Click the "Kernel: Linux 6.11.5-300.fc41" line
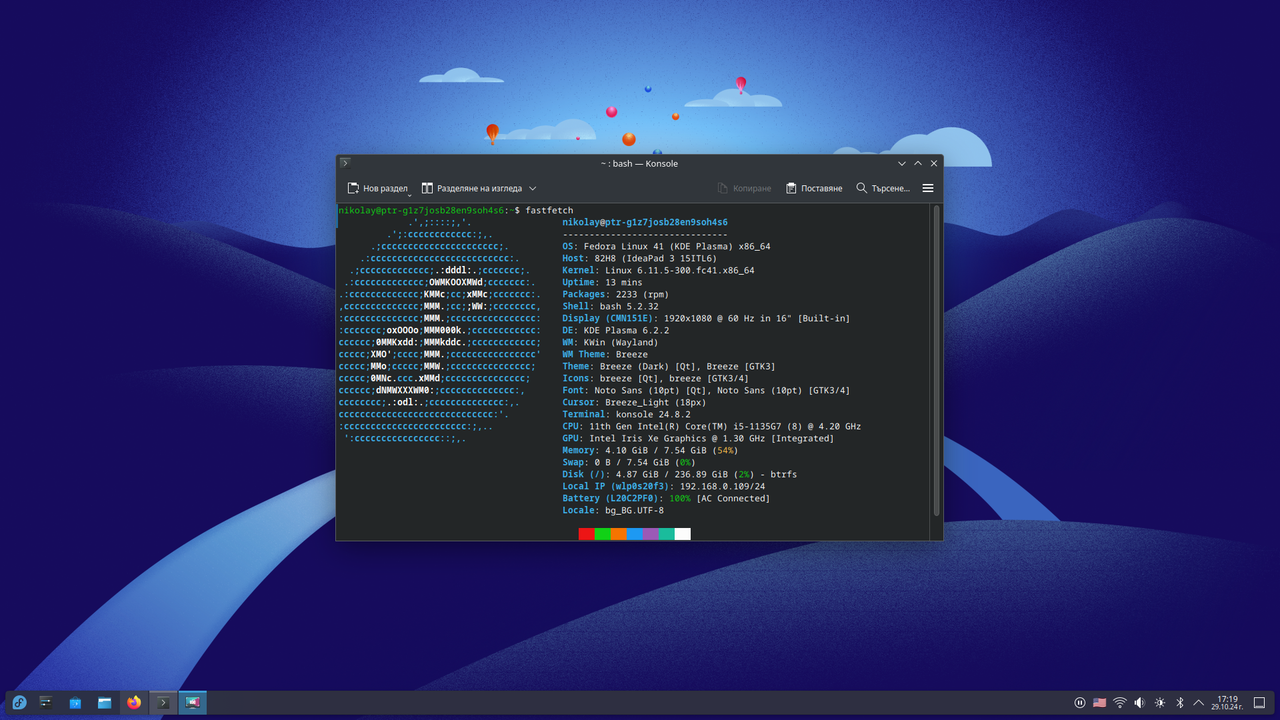The width and height of the screenshot is (1280, 720). tap(658, 270)
